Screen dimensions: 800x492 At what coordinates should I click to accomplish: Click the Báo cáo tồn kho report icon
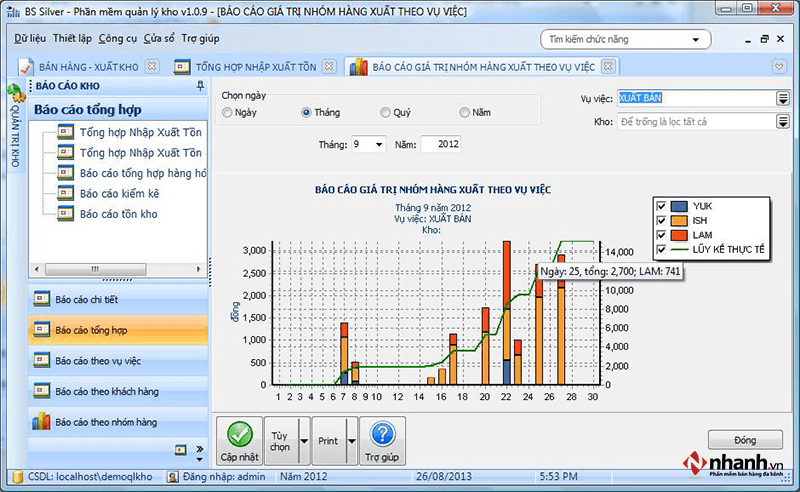66,214
